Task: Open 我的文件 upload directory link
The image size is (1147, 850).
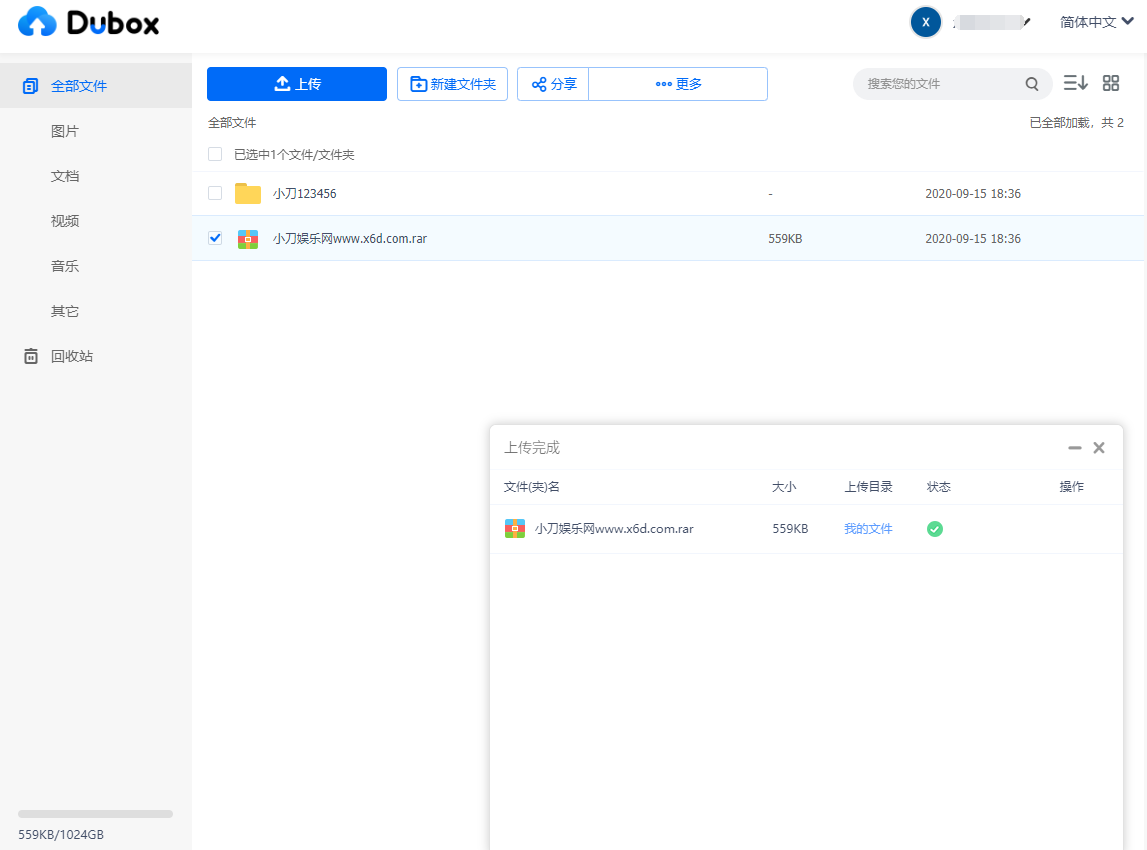Action: pos(868,529)
